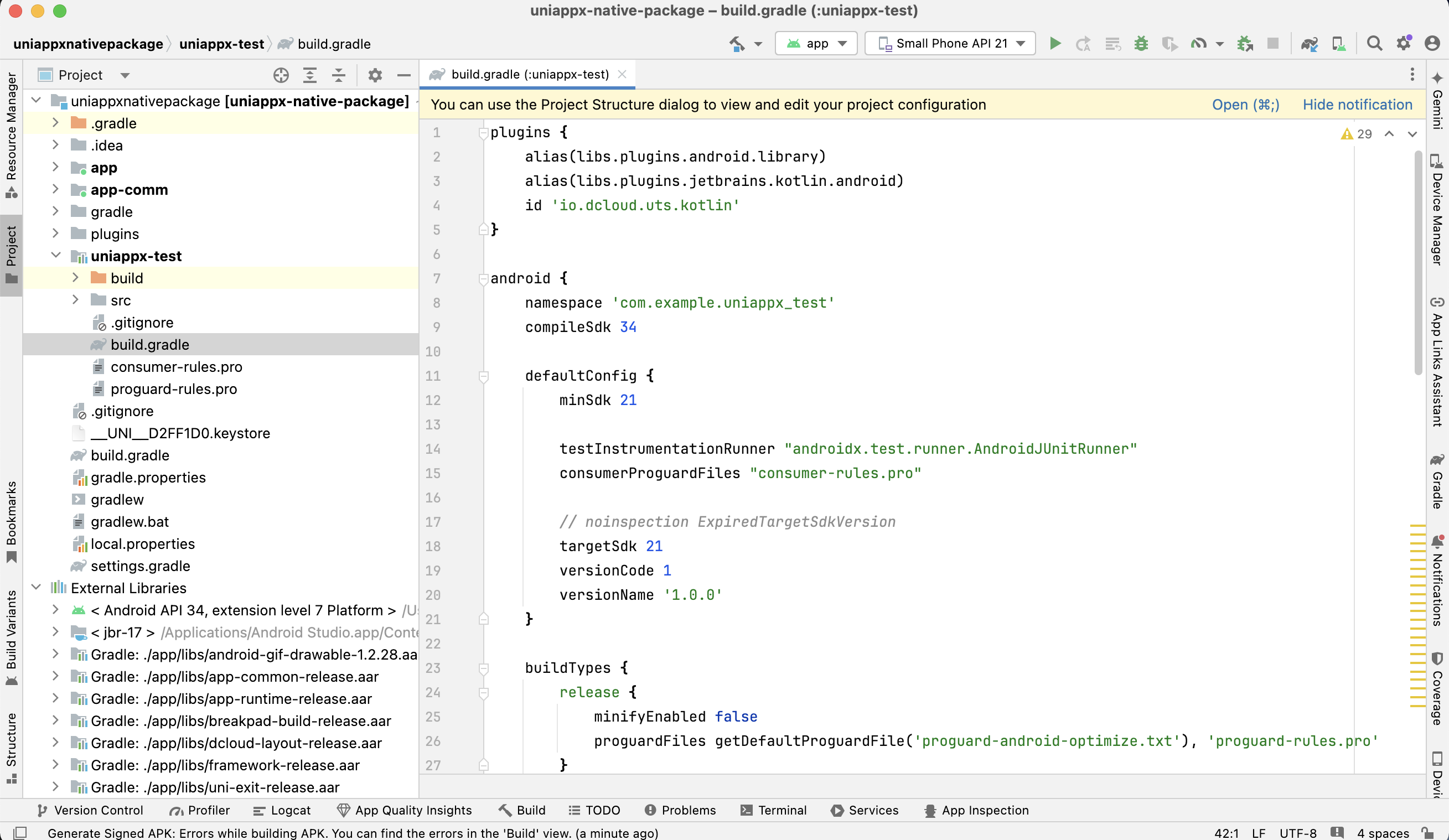Click Open Project Structure link
This screenshot has width=1449, height=840.
pos(1245,105)
